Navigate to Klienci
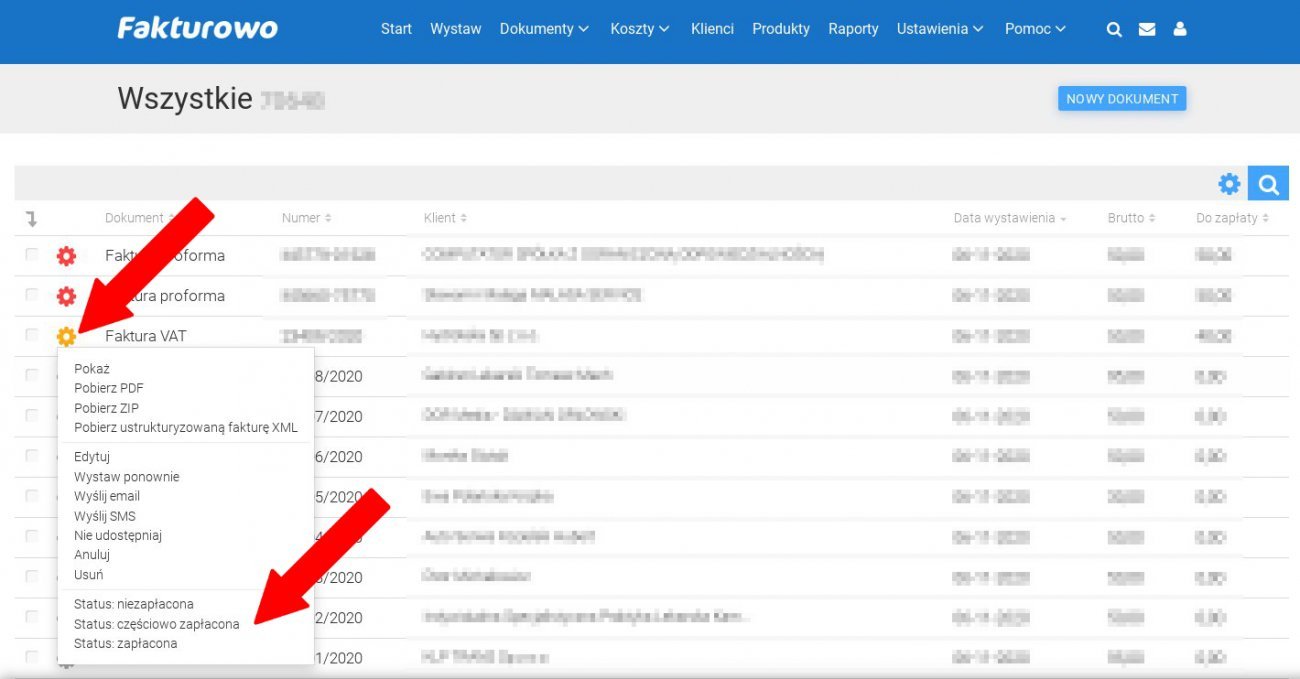Image resolution: width=1300 pixels, height=679 pixels. click(712, 29)
